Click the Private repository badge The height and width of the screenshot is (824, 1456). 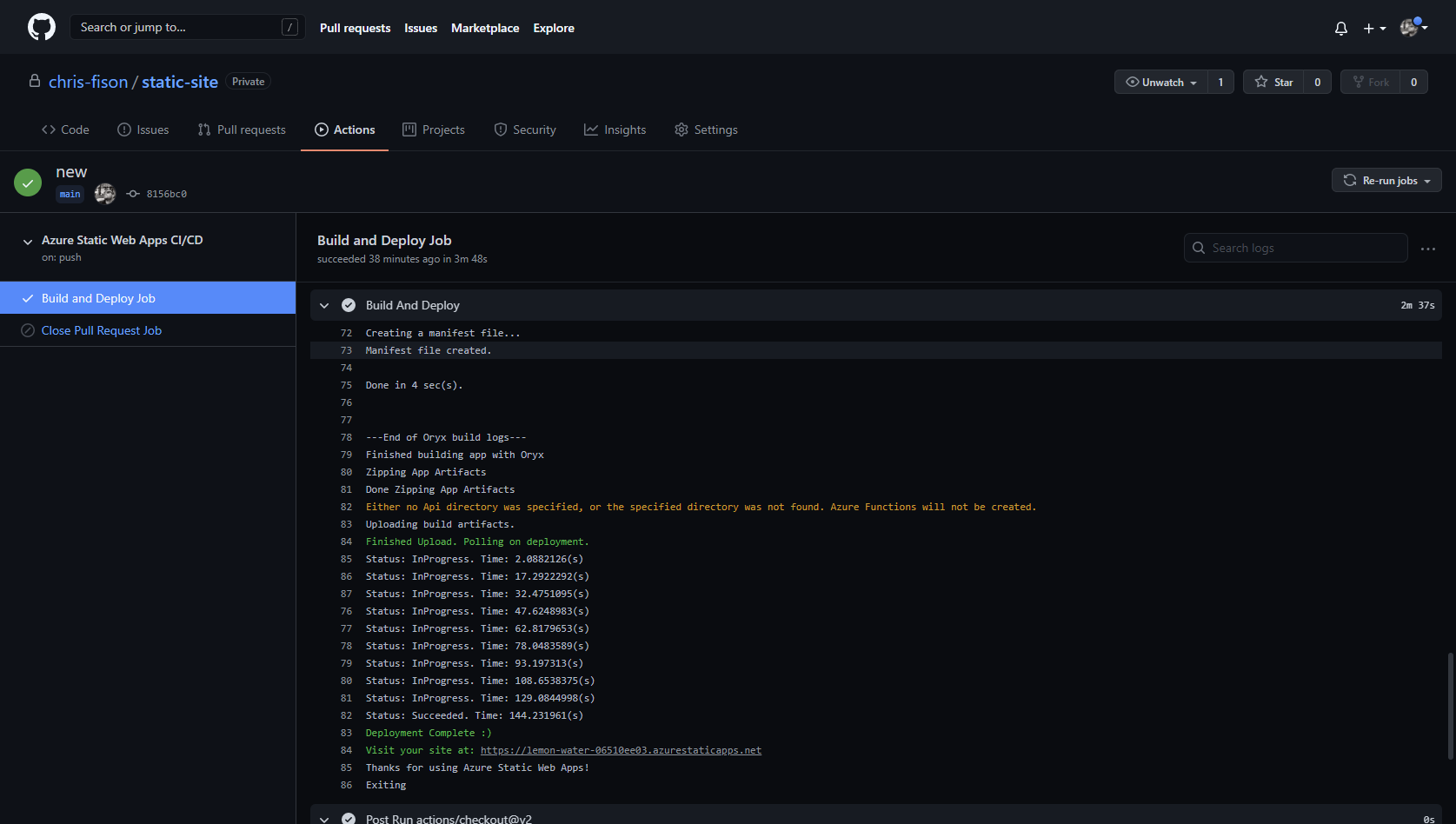[x=249, y=82]
